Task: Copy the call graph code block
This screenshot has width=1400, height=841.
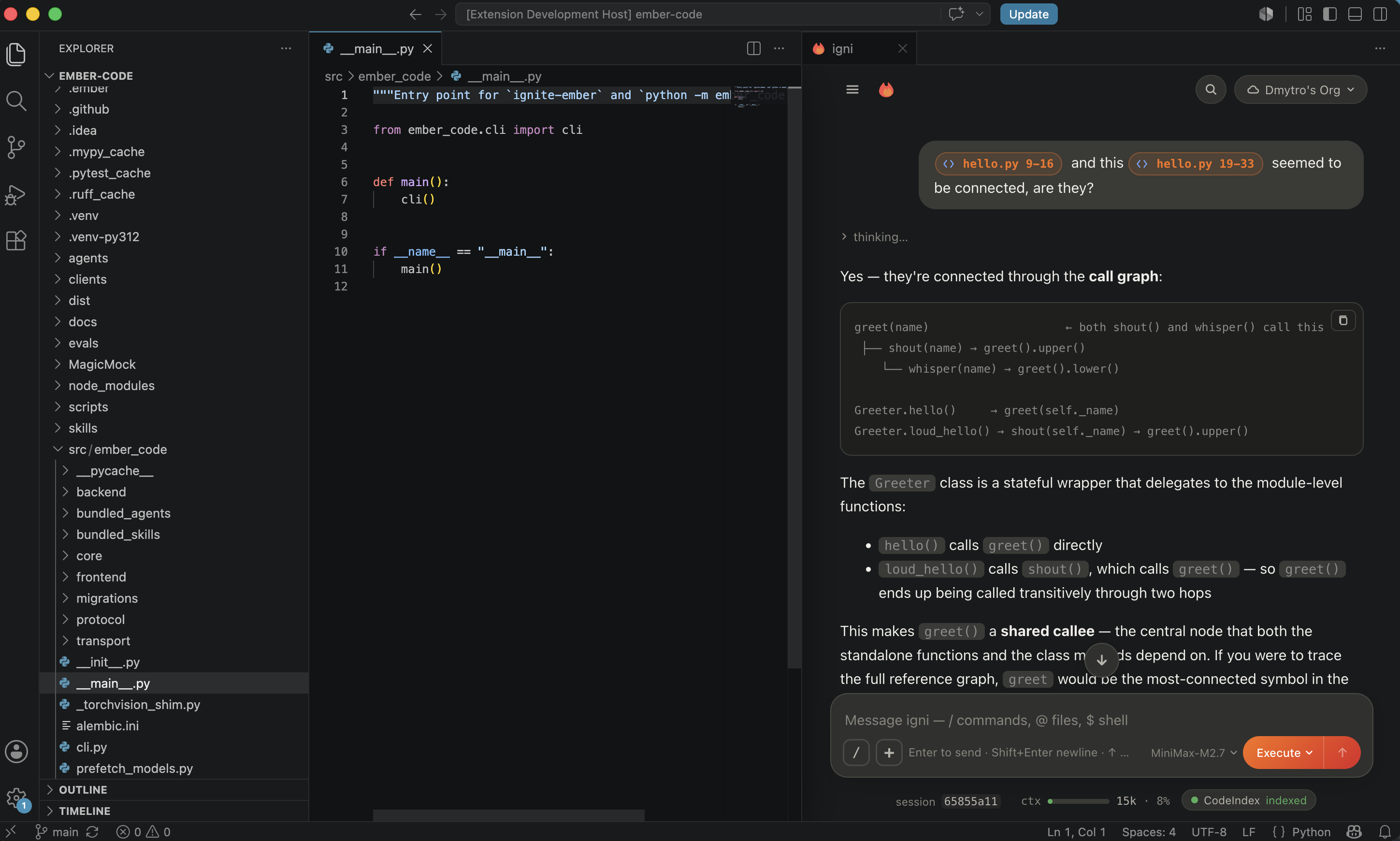Action: coord(1343,320)
